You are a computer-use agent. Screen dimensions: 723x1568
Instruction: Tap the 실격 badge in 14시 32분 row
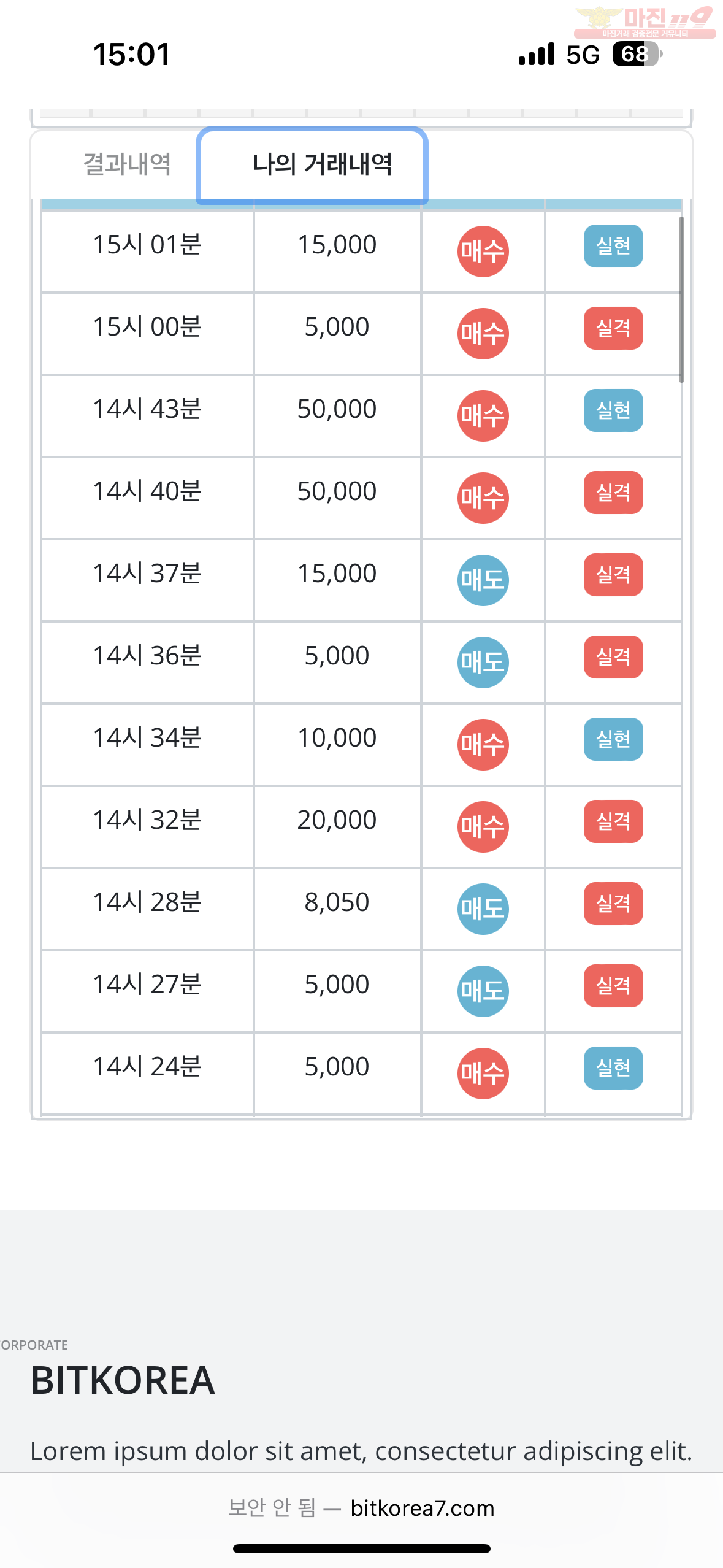[613, 821]
